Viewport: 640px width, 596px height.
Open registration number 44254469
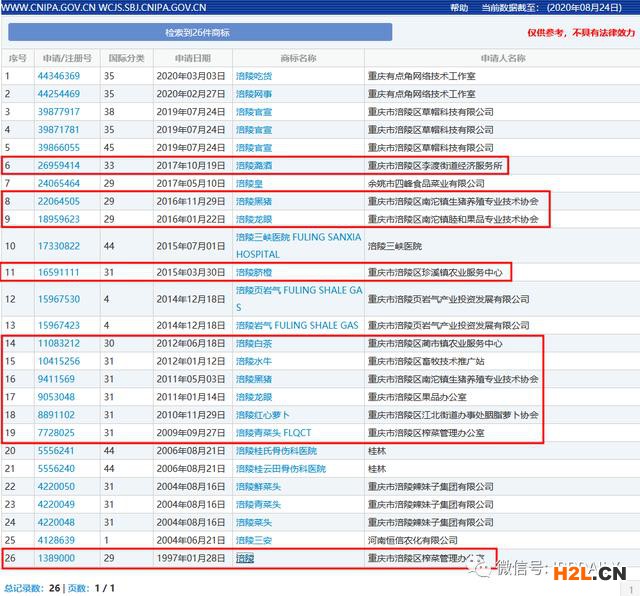(59, 94)
